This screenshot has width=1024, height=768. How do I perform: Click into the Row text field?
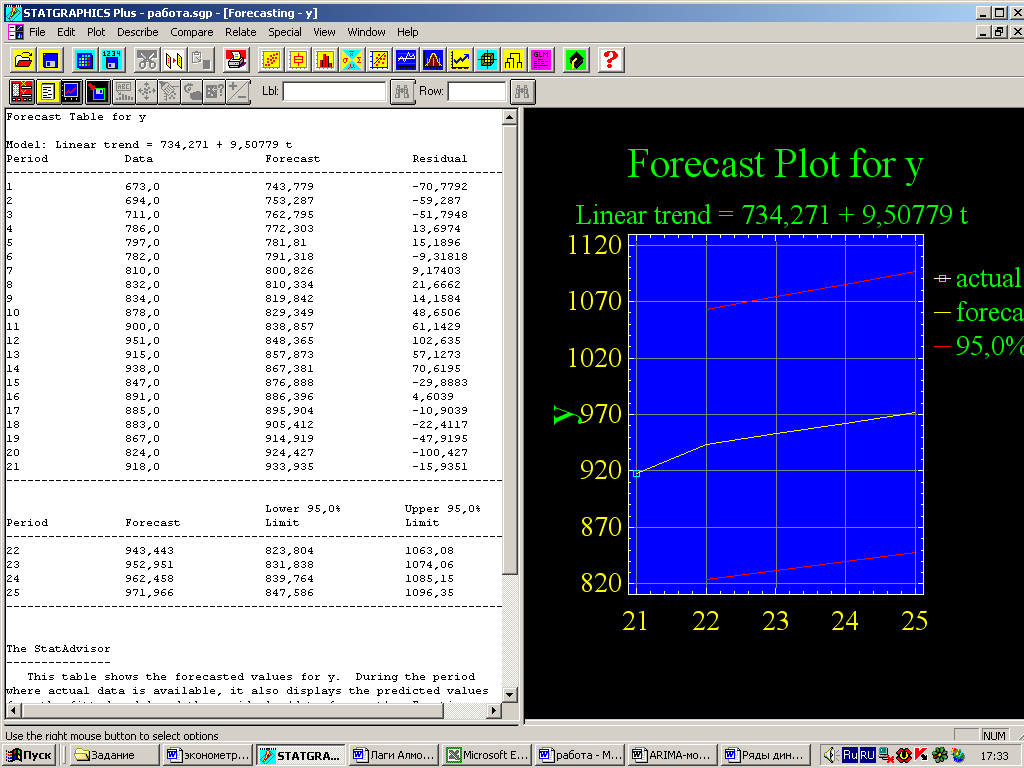click(477, 91)
